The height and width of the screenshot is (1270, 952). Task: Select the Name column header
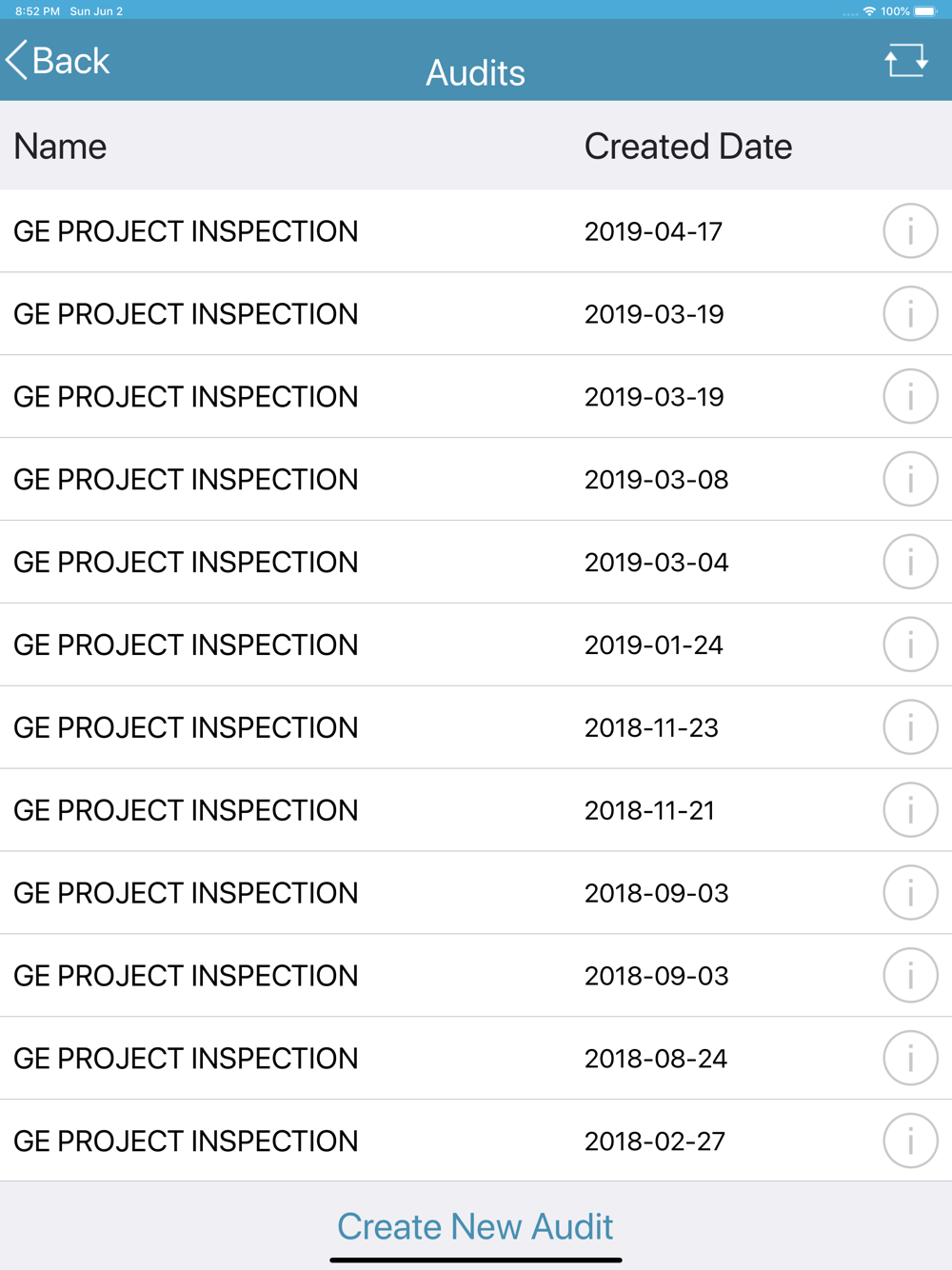click(x=60, y=147)
